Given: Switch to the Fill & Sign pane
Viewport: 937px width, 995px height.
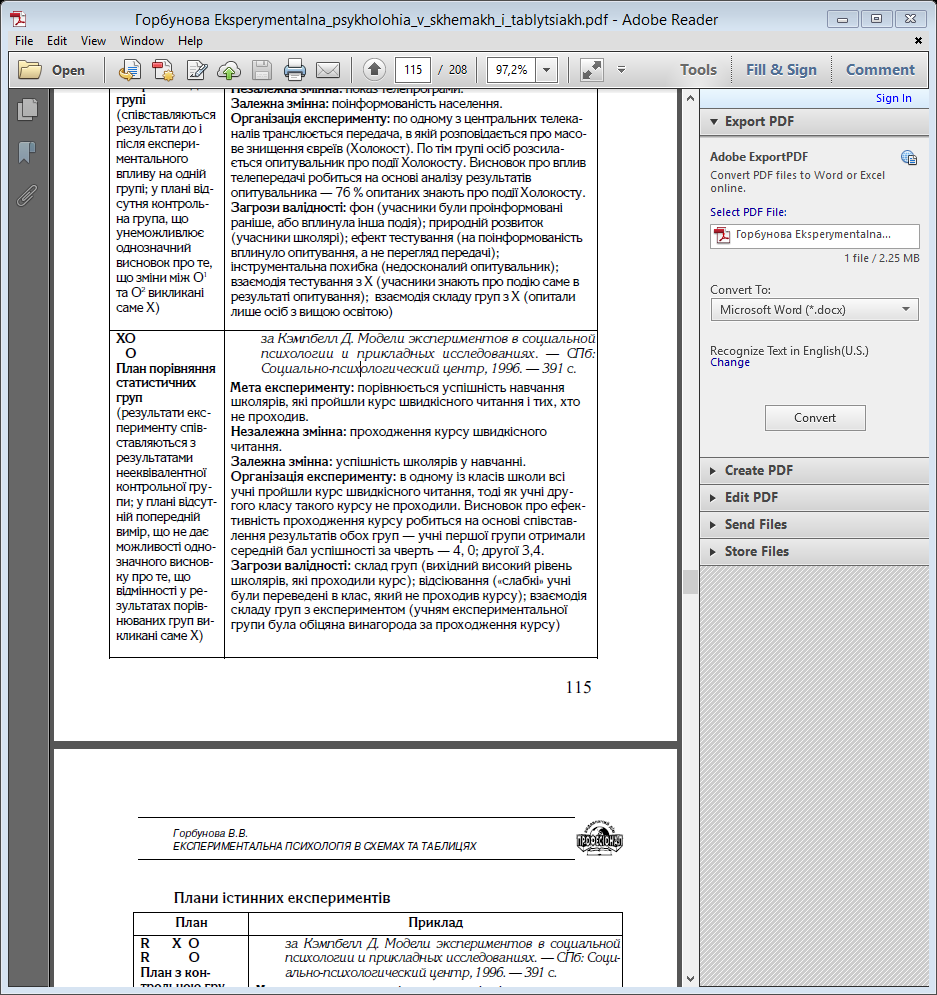Looking at the screenshot, I should tap(781, 70).
